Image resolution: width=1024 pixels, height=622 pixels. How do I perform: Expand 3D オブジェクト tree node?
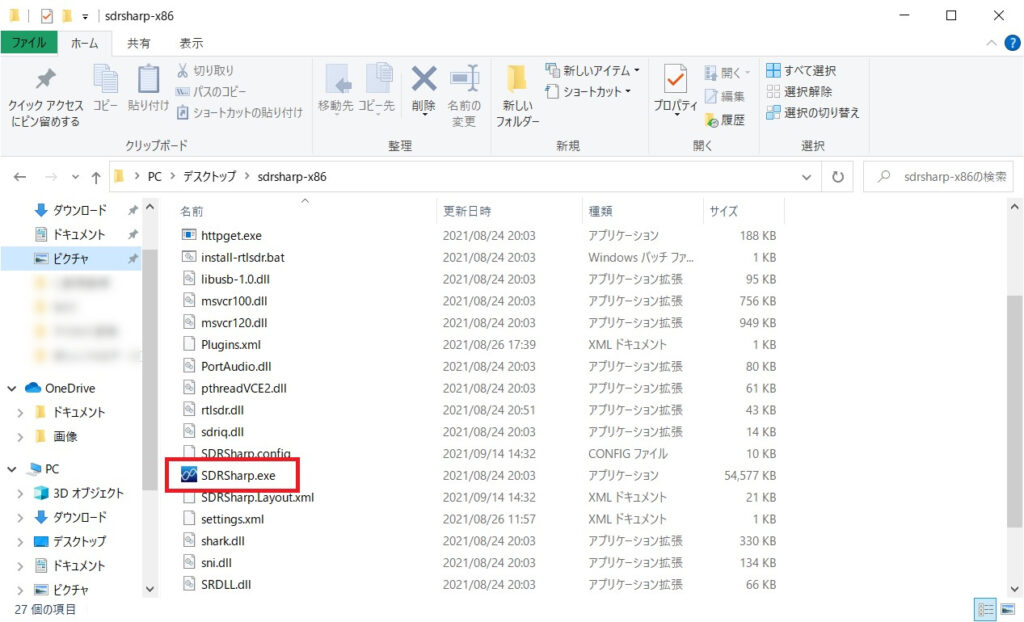20,493
